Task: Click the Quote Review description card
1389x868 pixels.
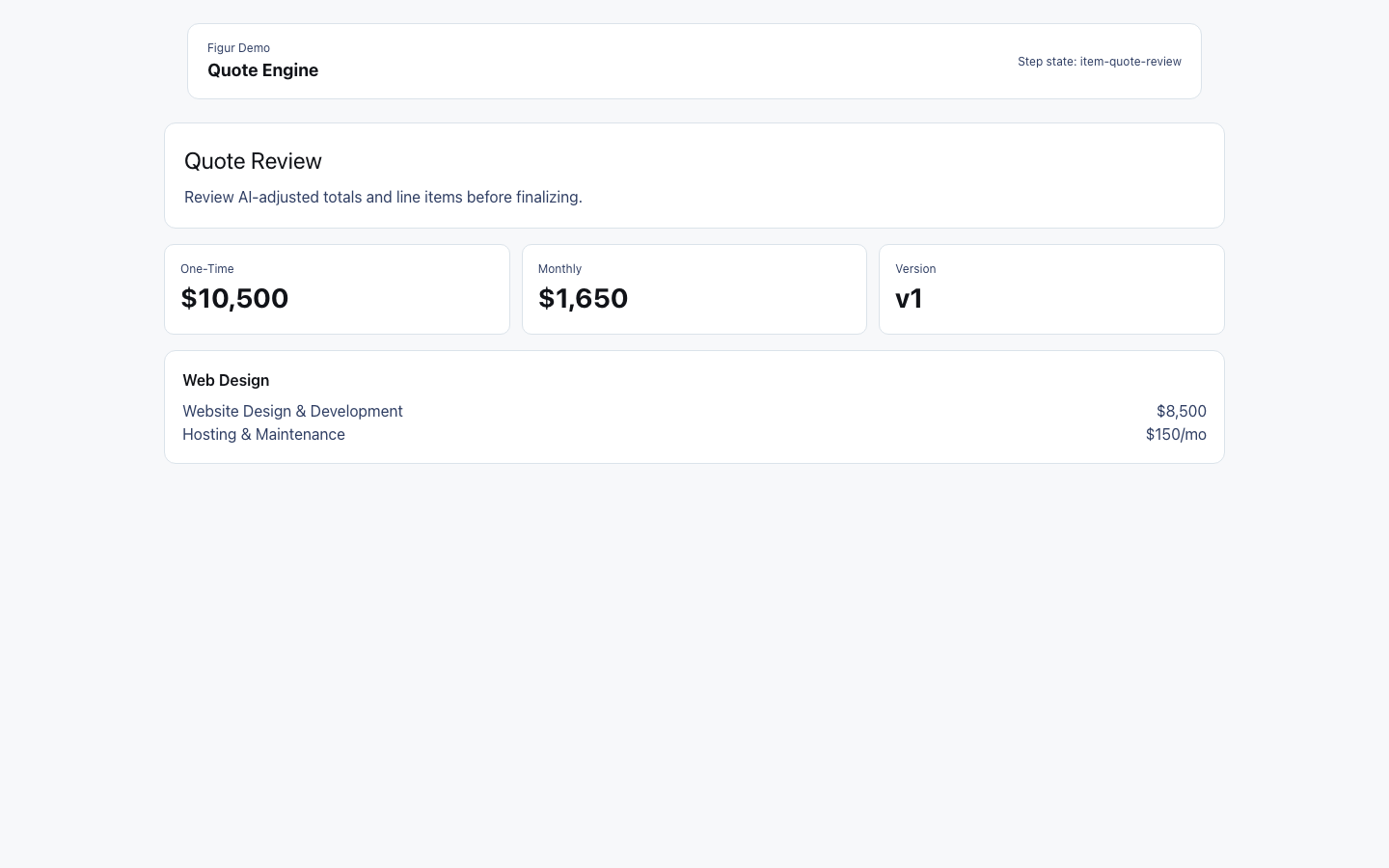Action: pos(694,176)
